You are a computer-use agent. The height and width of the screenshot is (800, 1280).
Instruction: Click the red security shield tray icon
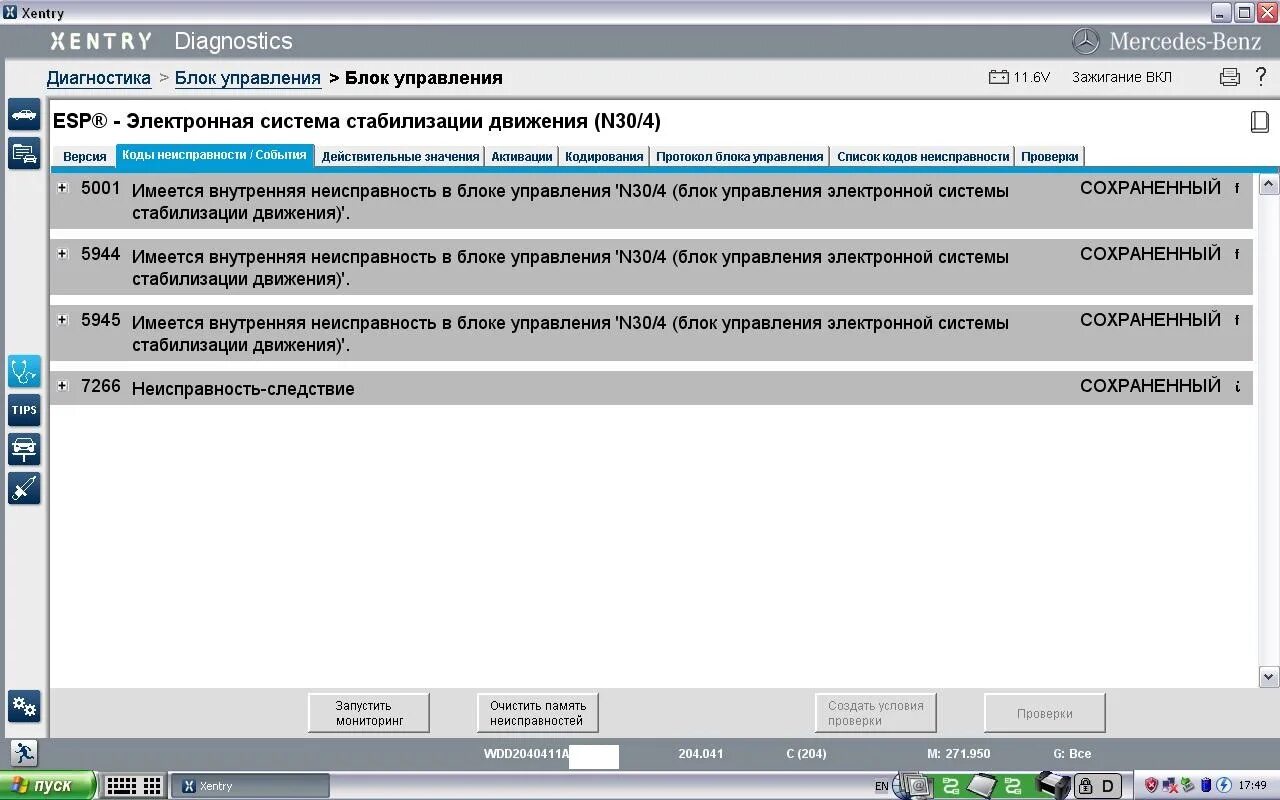pyautogui.click(x=1151, y=785)
